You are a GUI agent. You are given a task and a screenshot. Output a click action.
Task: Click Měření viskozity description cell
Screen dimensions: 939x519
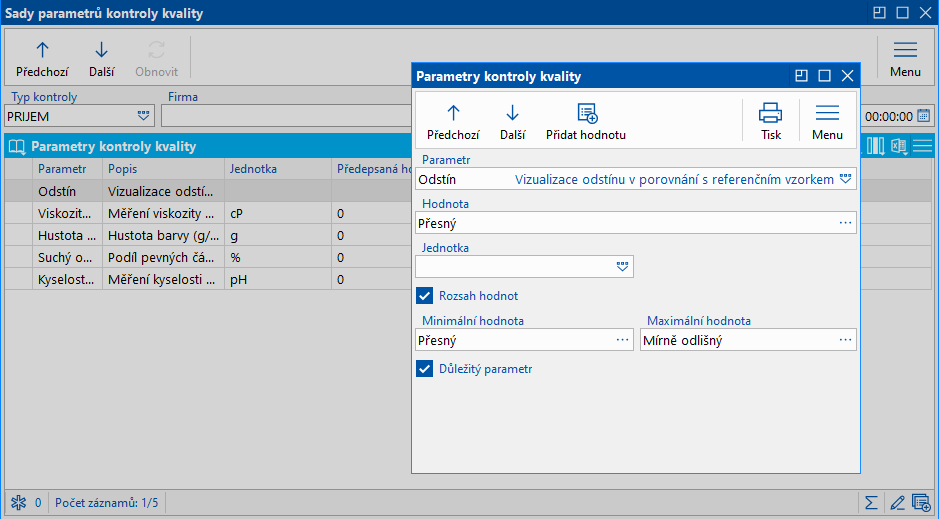coord(163,213)
